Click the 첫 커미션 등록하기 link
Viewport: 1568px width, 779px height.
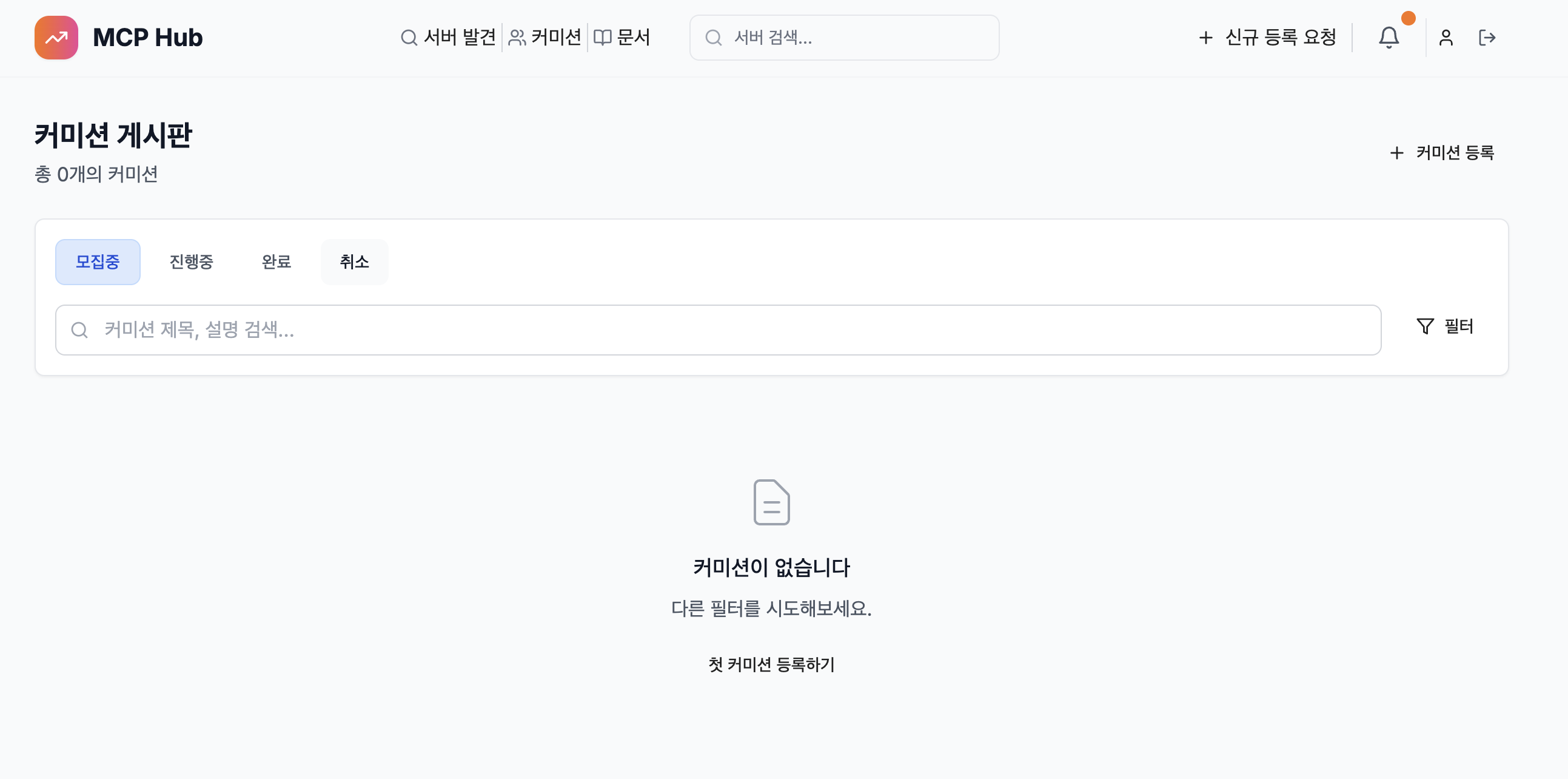[x=771, y=664]
